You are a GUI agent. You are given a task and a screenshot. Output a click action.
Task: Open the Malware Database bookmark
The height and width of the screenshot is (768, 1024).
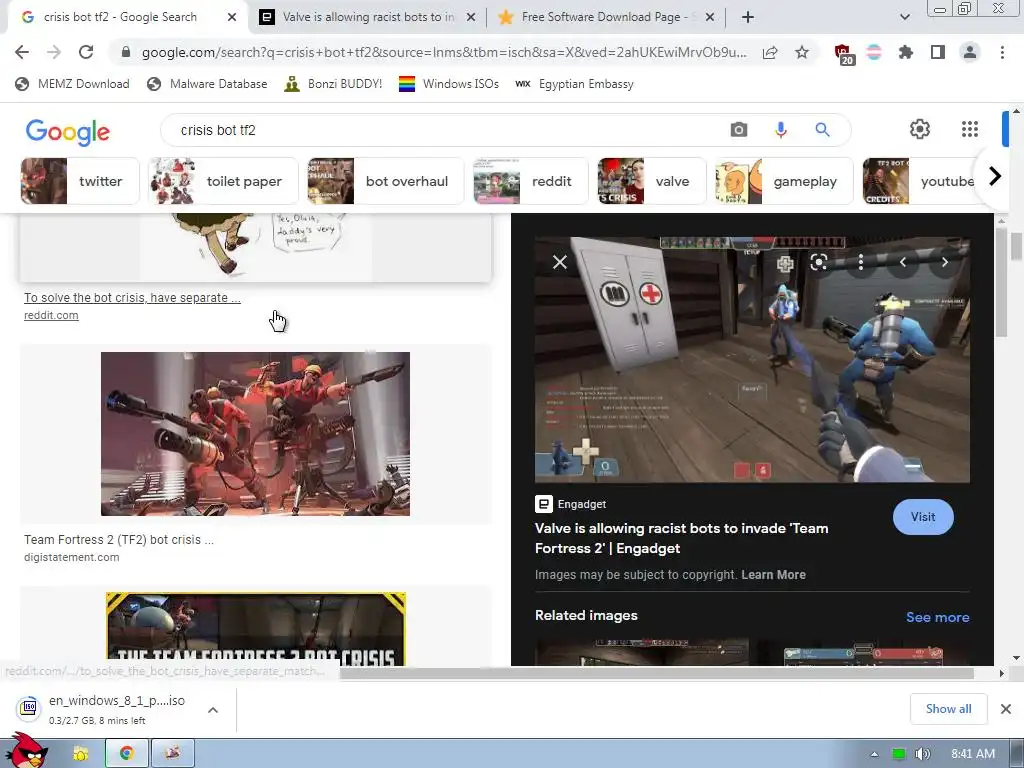click(208, 84)
